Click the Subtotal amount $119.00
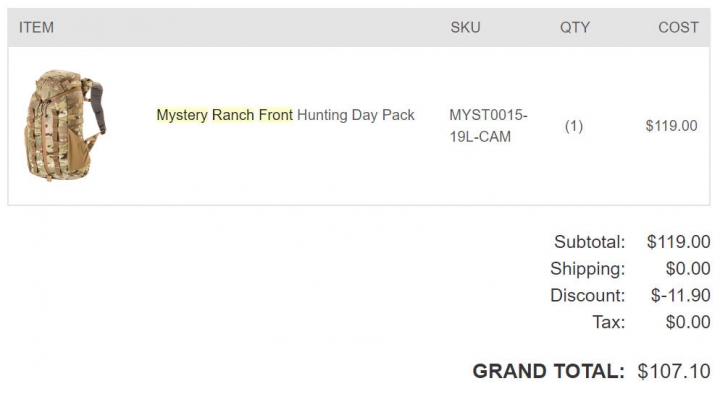Image resolution: width=720 pixels, height=394 pixels. (679, 242)
